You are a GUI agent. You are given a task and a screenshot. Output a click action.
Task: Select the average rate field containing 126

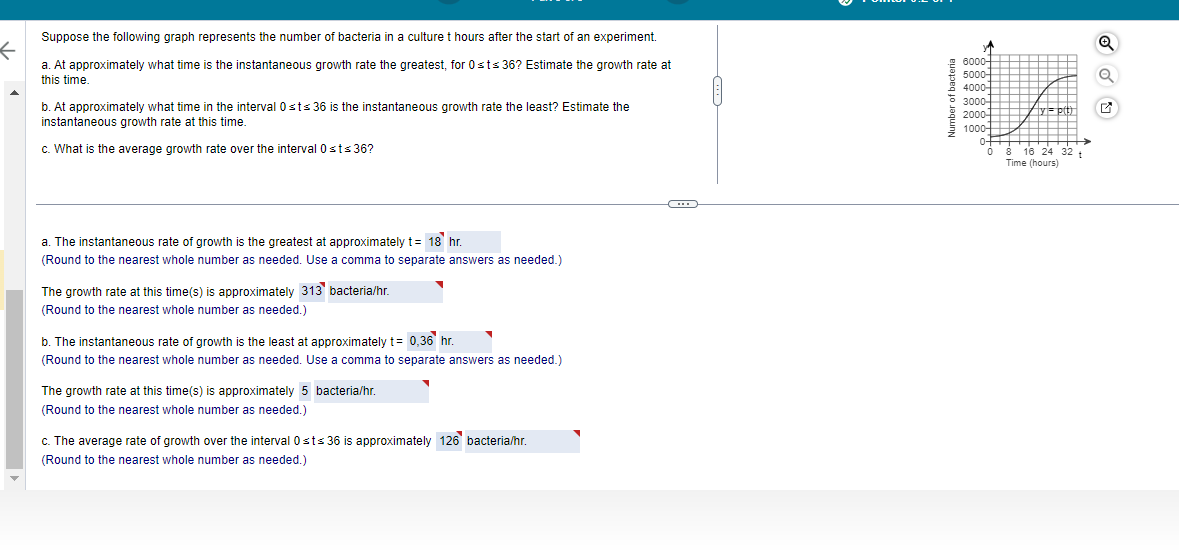pos(450,442)
